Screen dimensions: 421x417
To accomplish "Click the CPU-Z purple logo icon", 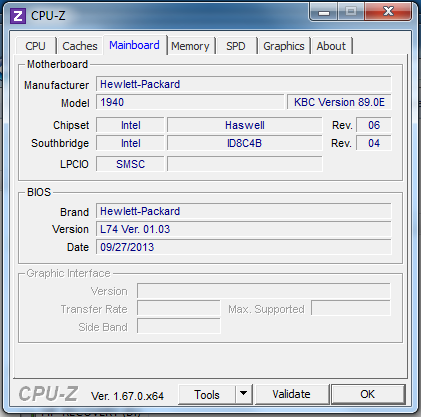I will tap(18, 16).
